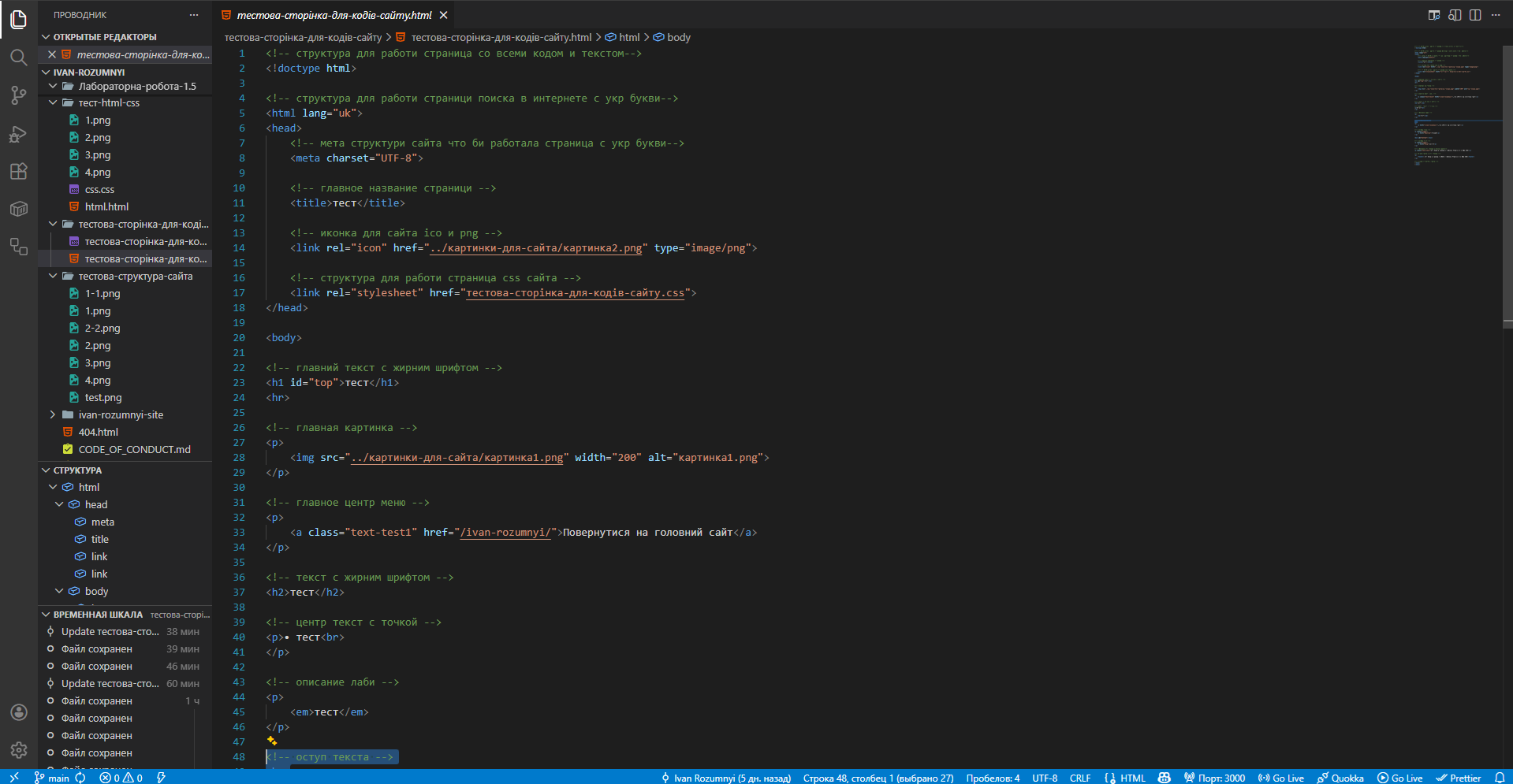Change language mode from HTML
Image resolution: width=1513 pixels, height=784 pixels.
pyautogui.click(x=1132, y=778)
